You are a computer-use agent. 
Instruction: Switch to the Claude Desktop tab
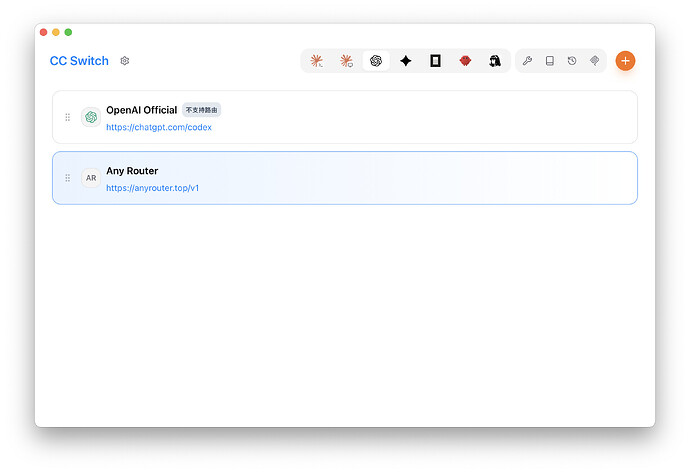pos(346,61)
